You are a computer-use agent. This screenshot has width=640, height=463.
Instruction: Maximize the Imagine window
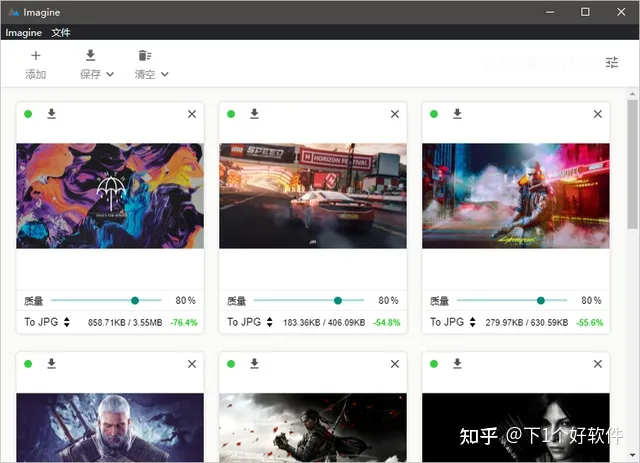[x=585, y=12]
